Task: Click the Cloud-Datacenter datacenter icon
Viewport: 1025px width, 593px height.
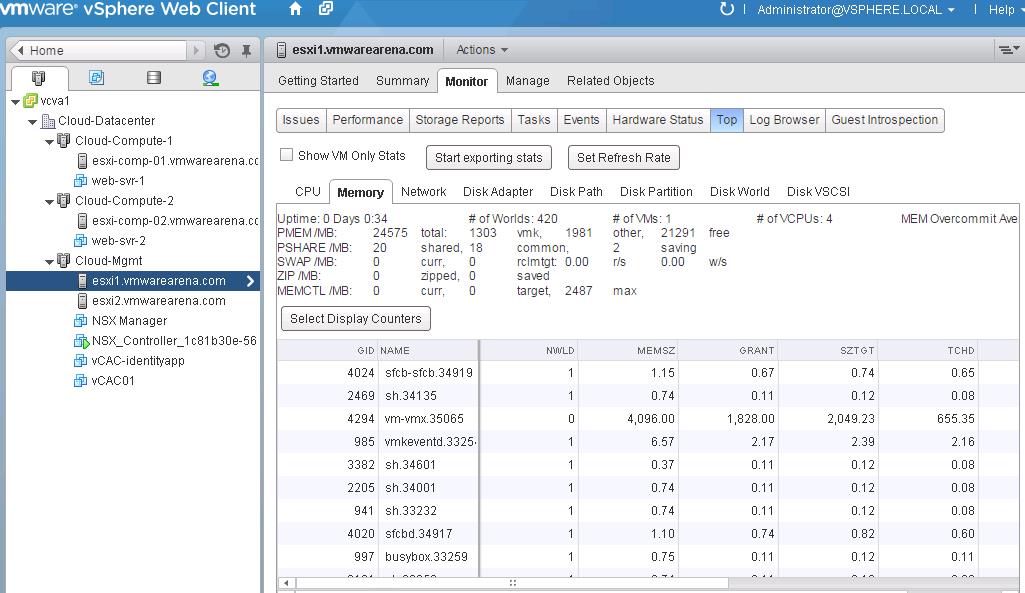Action: coord(48,121)
